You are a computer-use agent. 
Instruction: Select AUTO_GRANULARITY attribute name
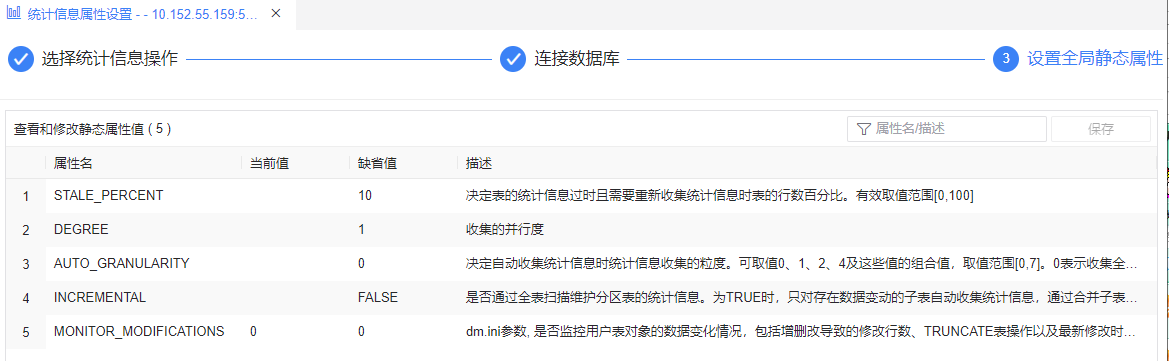pyautogui.click(x=122, y=263)
